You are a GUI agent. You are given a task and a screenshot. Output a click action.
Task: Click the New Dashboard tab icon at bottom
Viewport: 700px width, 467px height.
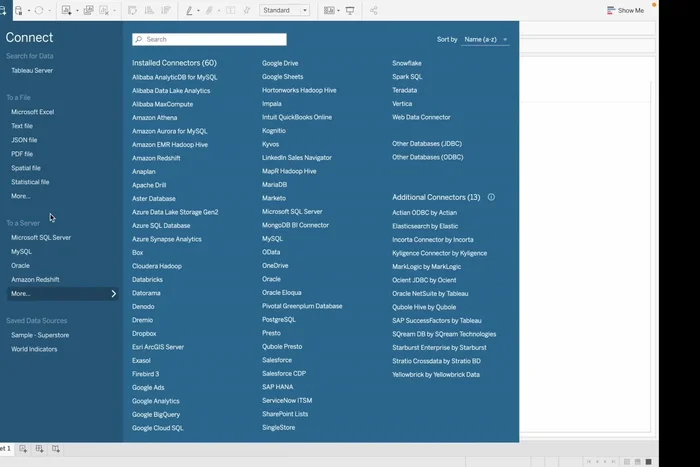[x=39, y=449]
